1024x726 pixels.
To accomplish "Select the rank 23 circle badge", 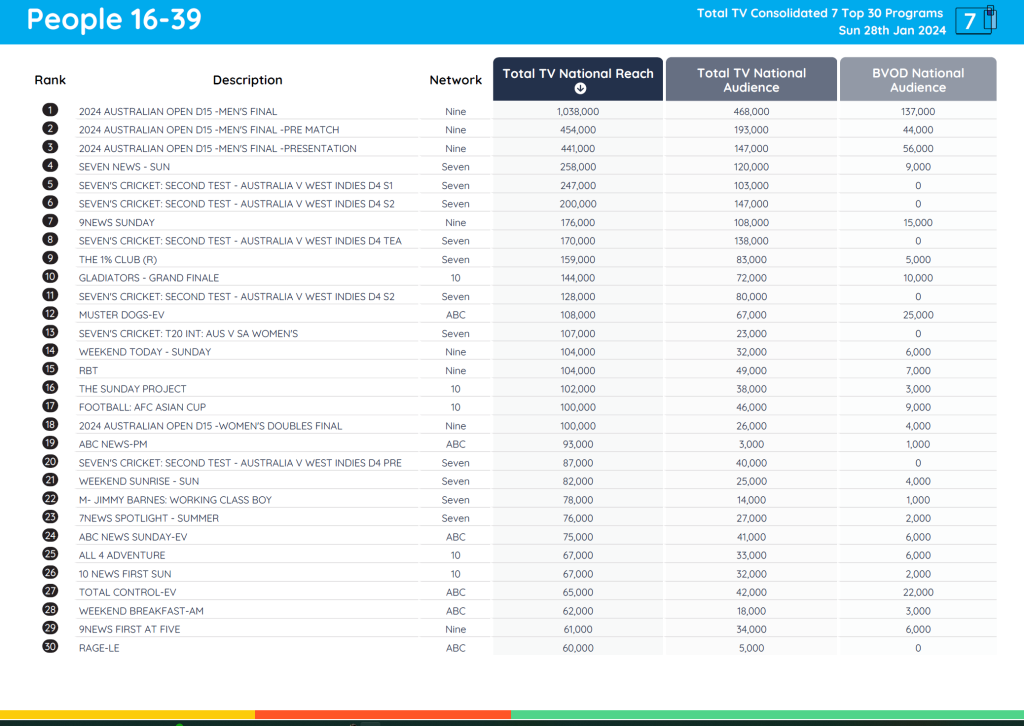I will point(50,517).
